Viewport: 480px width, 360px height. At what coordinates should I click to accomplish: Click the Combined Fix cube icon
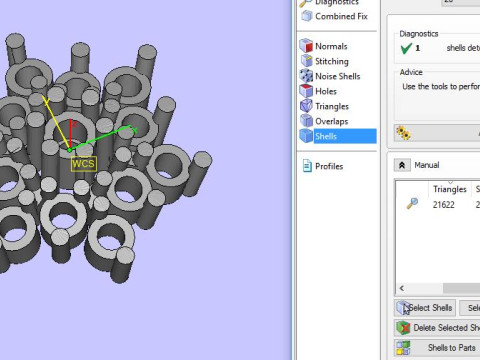click(307, 16)
